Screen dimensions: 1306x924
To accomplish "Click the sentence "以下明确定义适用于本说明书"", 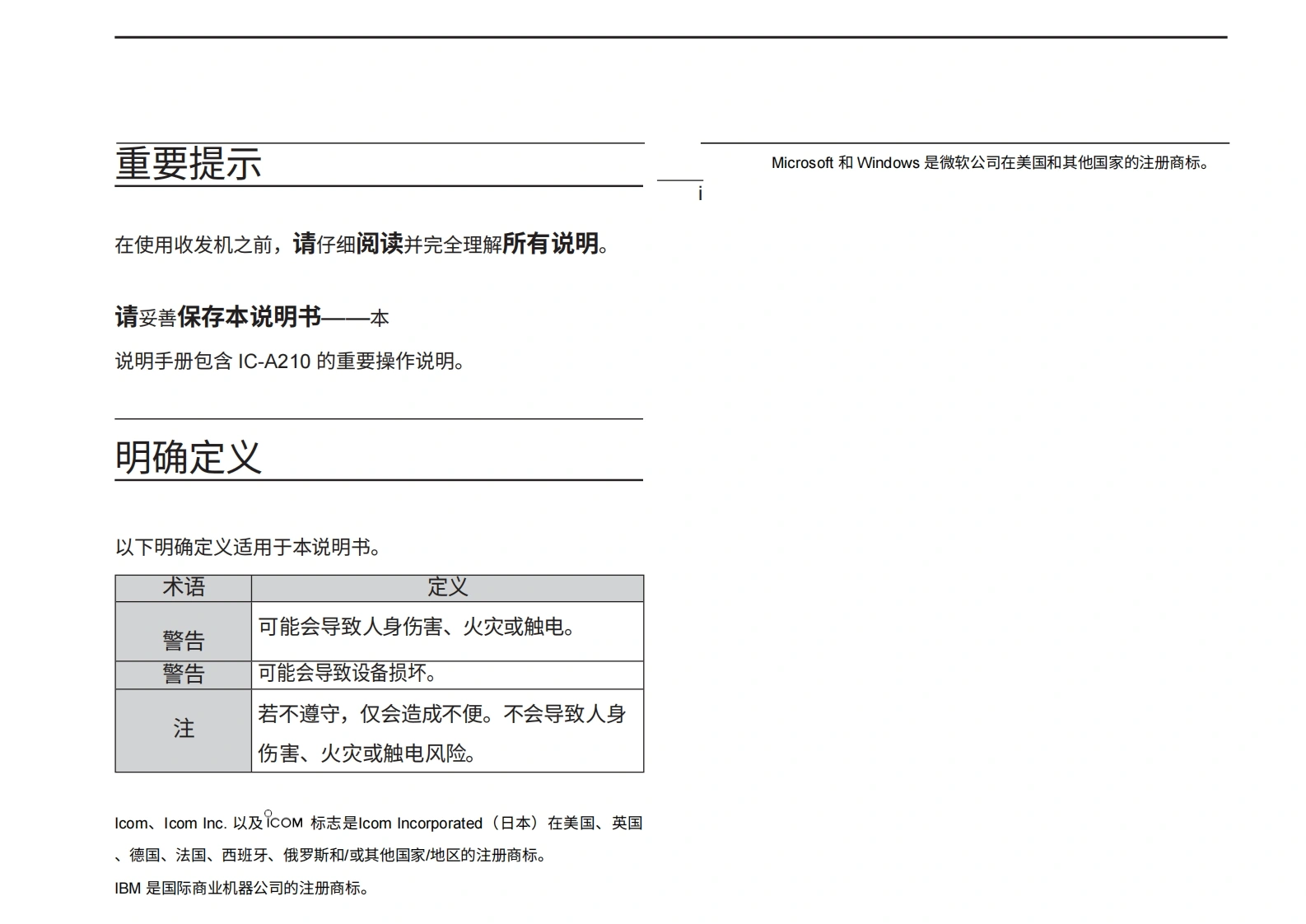I will 248,548.
